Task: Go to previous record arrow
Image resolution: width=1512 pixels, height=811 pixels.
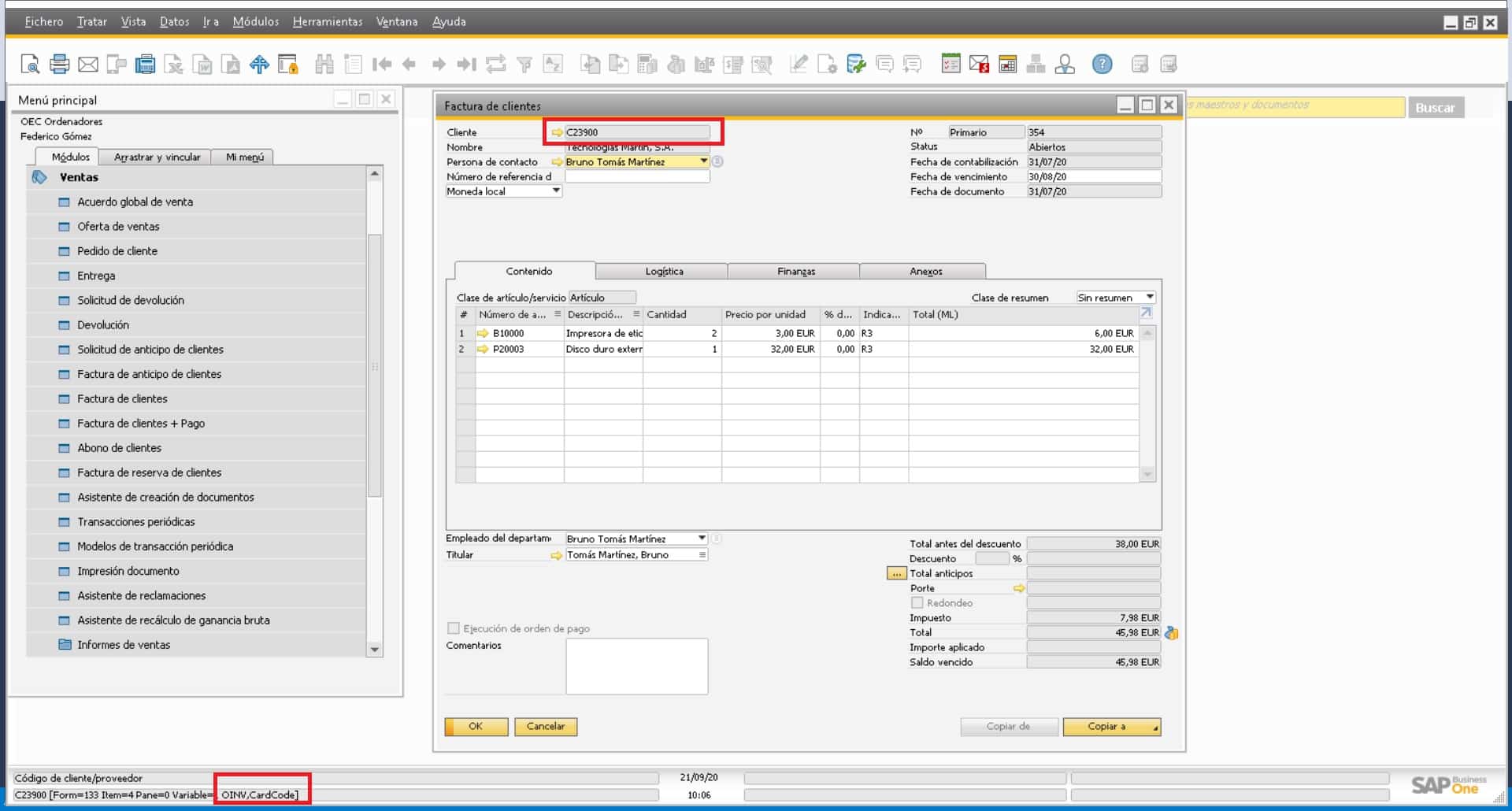Action: 409,65
